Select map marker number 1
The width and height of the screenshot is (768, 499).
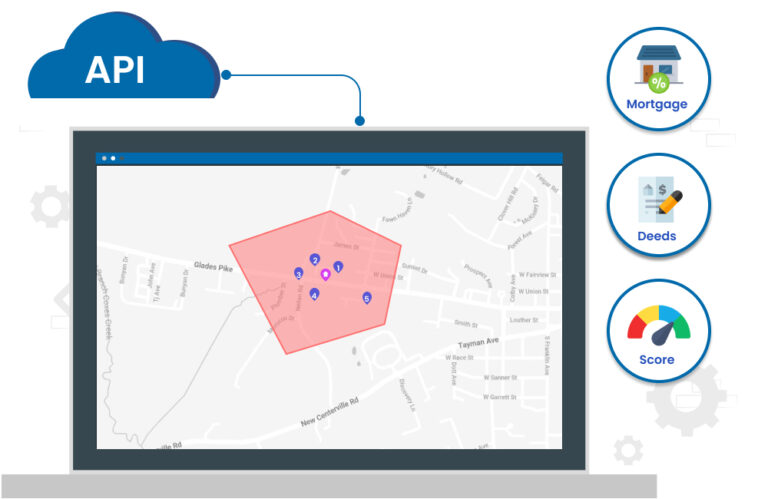338,267
